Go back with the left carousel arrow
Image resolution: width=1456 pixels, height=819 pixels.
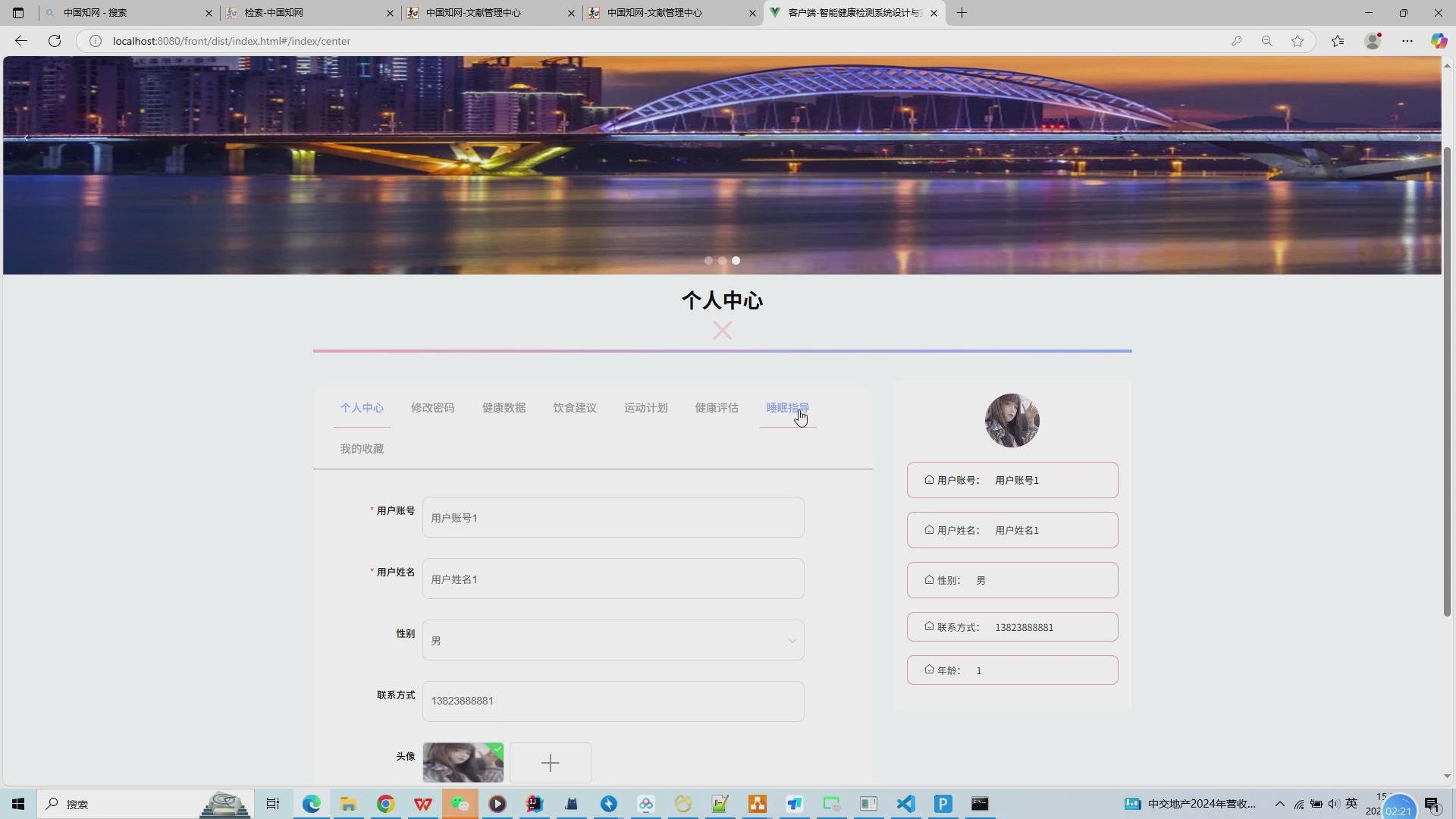[x=27, y=138]
